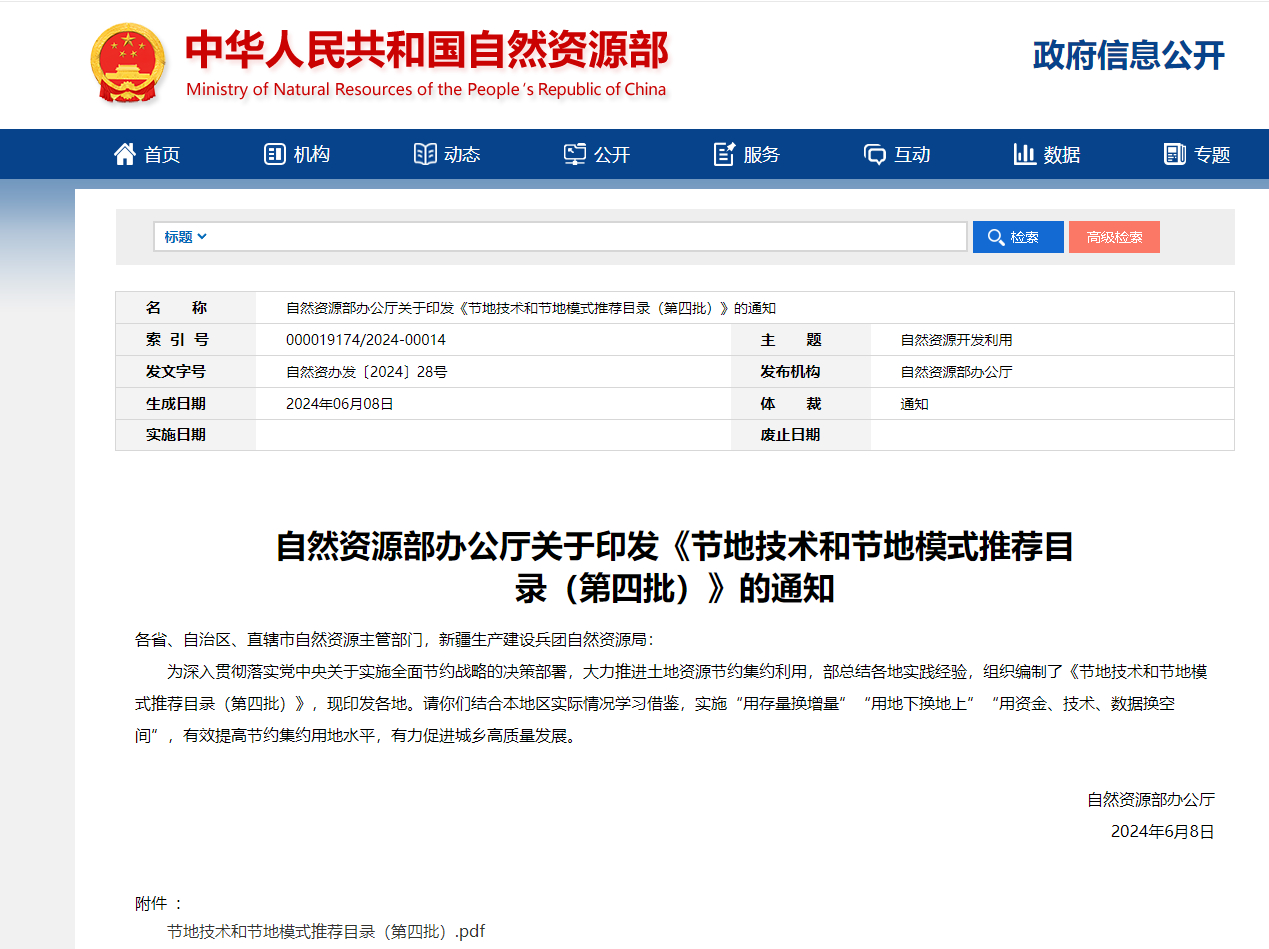The height and width of the screenshot is (949, 1269).
Task: Click the 数据 bar chart icon
Action: click(1025, 153)
